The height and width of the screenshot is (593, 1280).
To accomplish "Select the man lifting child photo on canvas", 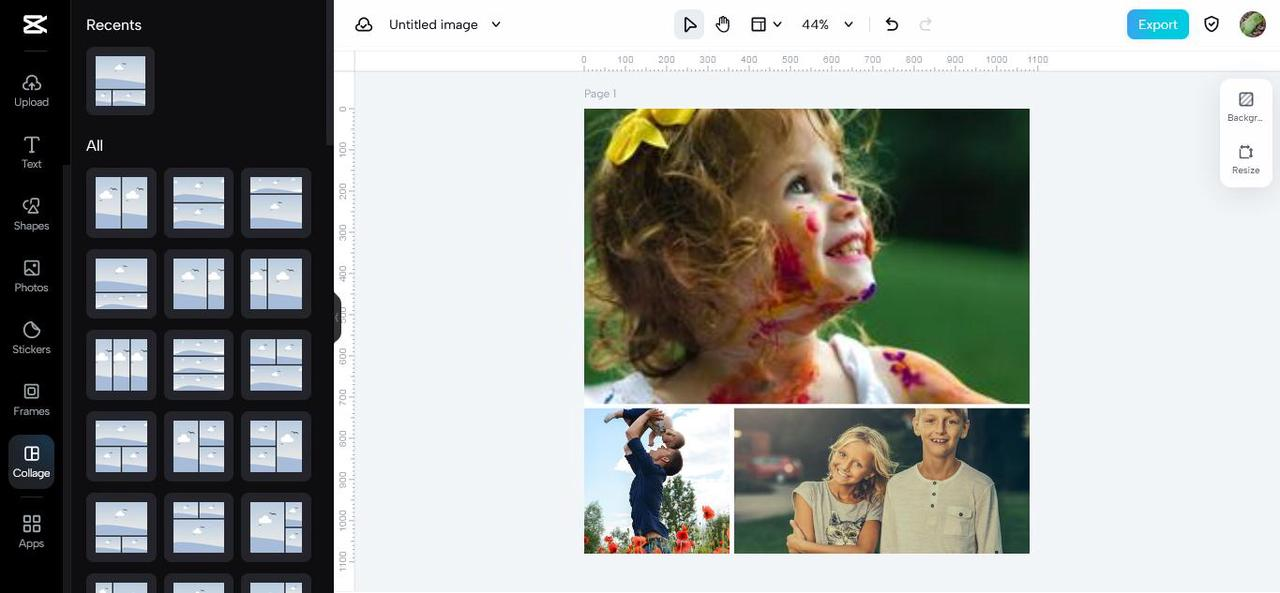I will coord(657,481).
